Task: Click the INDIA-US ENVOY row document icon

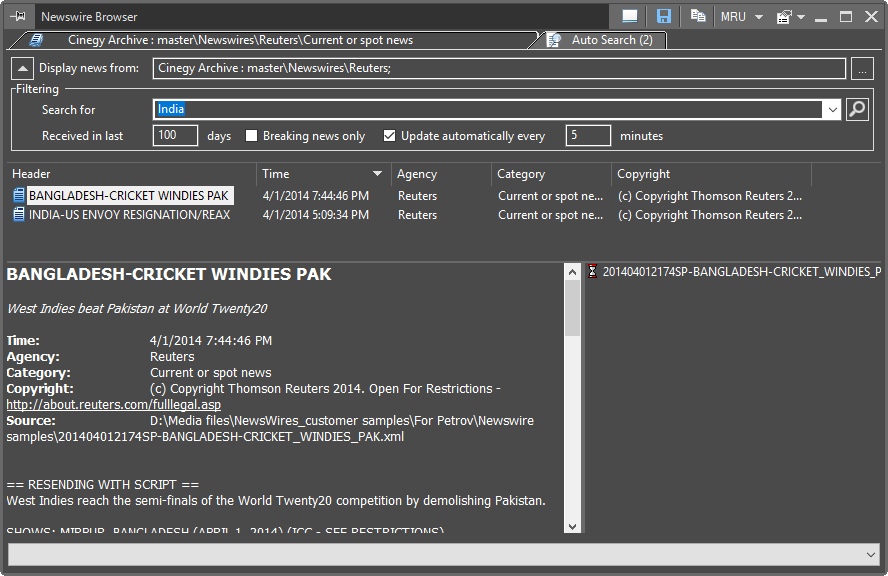Action: coord(19,215)
